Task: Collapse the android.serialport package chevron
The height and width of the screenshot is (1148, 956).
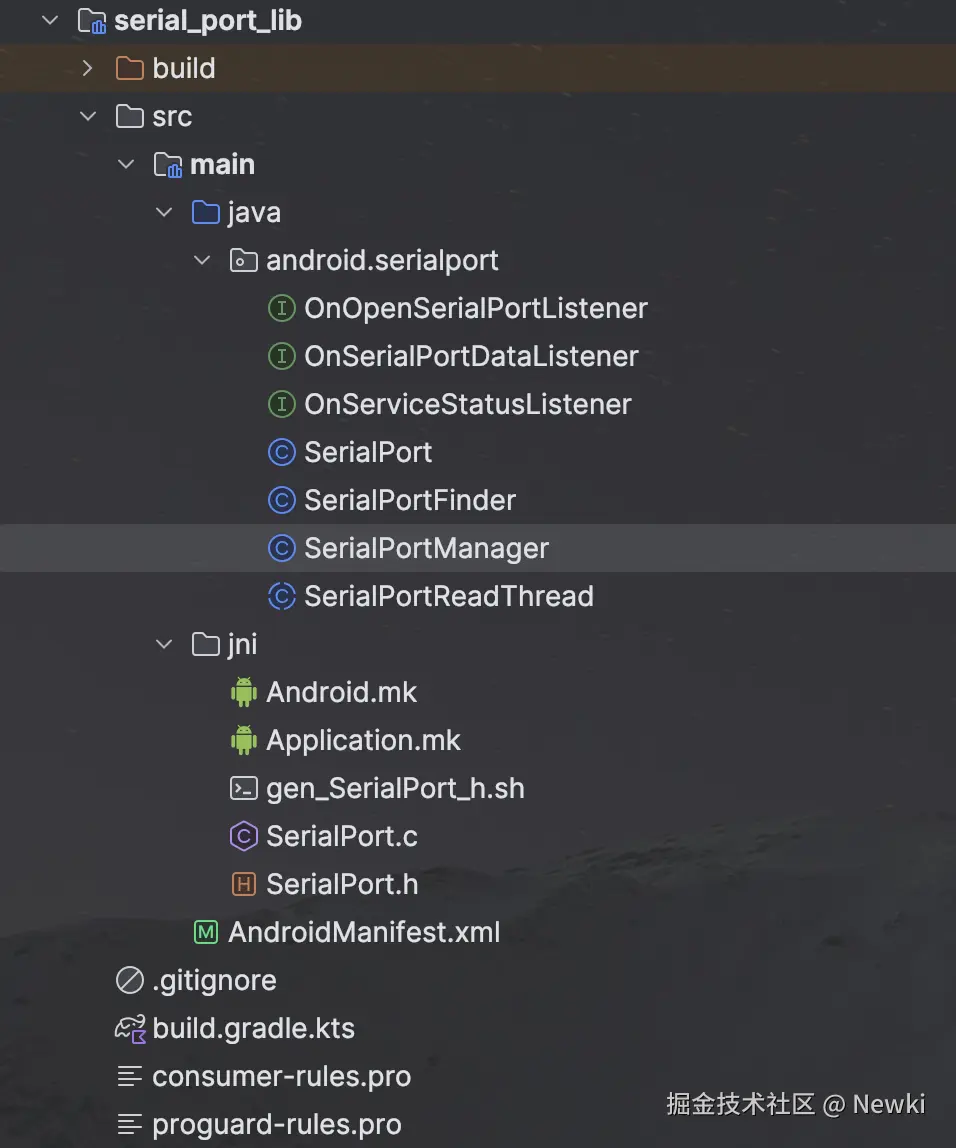Action: (x=203, y=260)
